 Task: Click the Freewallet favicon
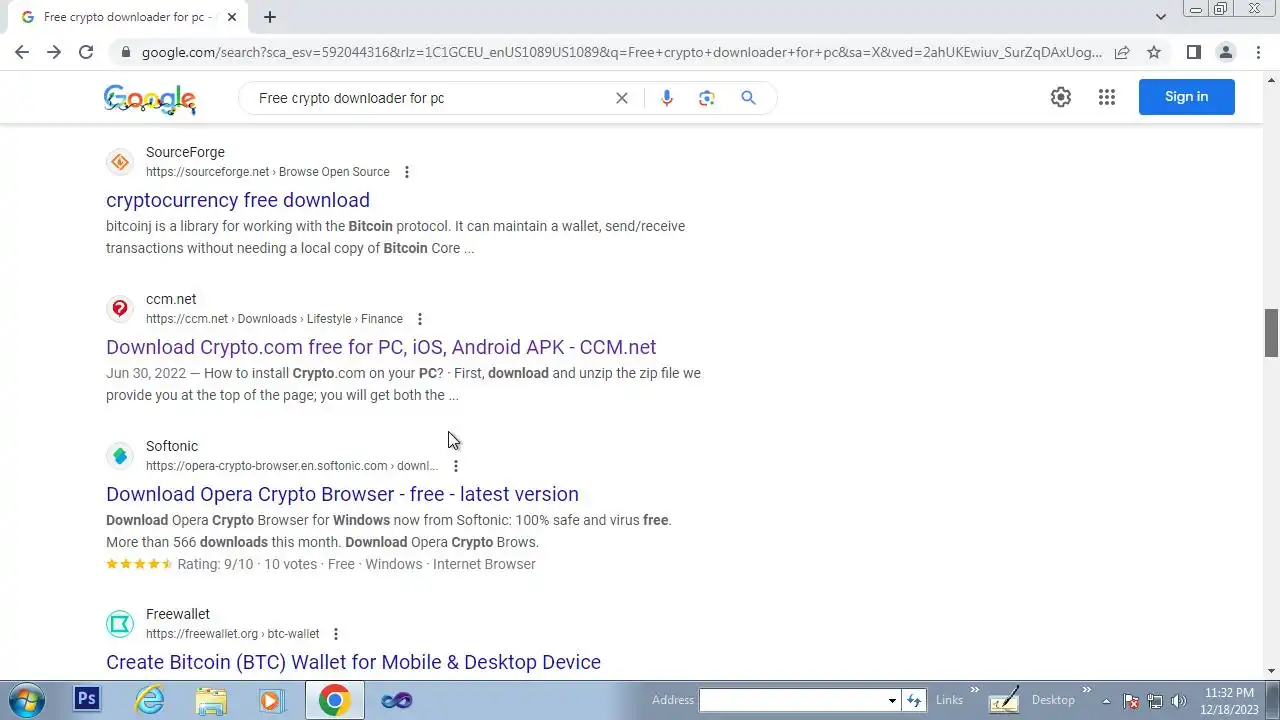(120, 624)
